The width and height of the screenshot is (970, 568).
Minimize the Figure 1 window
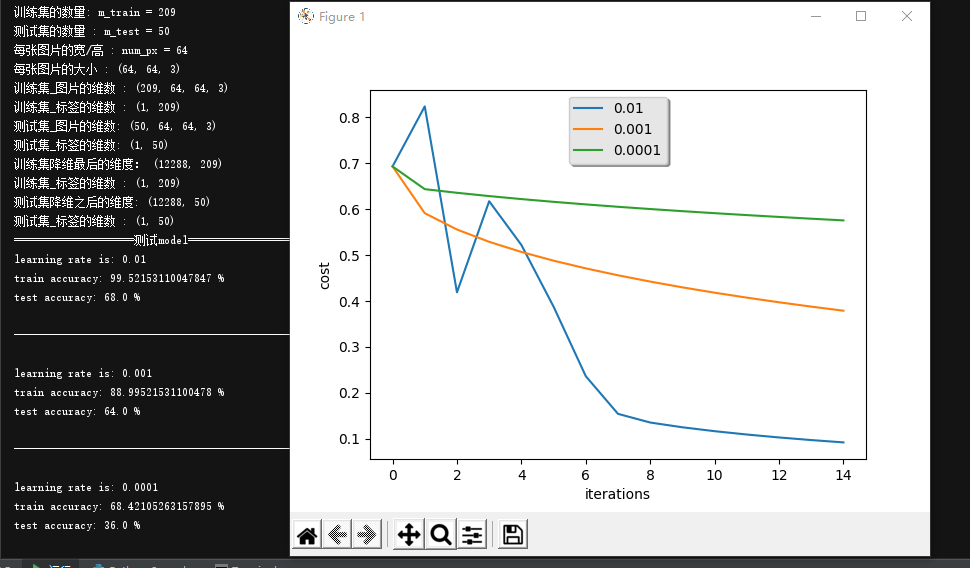(816, 16)
